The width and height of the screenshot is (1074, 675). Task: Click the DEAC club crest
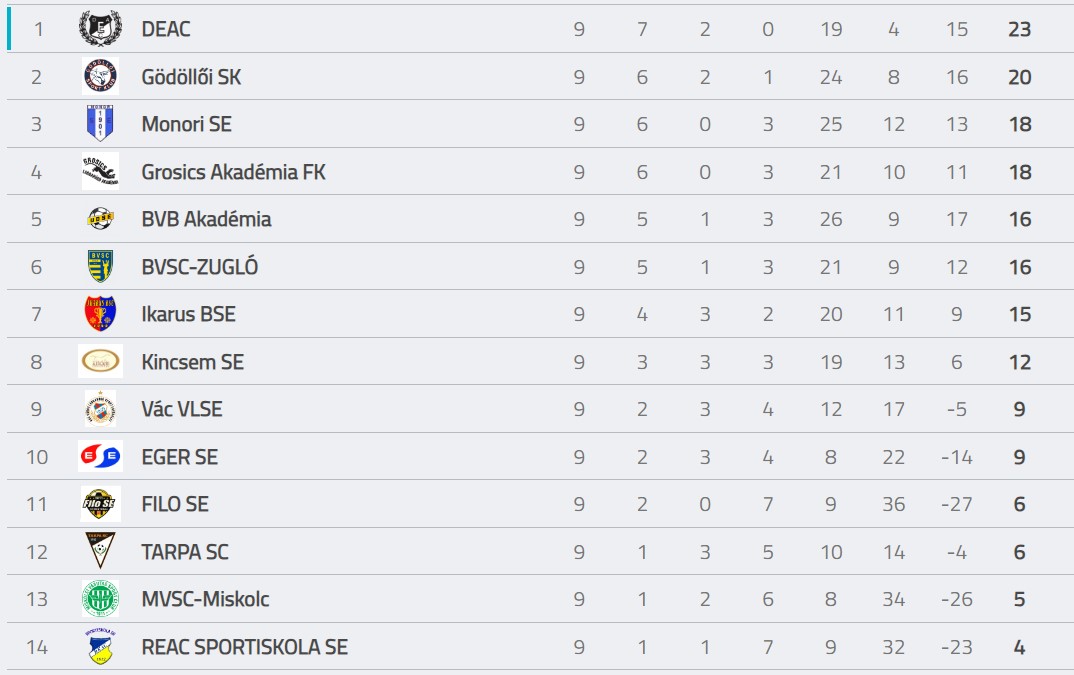tap(100, 29)
